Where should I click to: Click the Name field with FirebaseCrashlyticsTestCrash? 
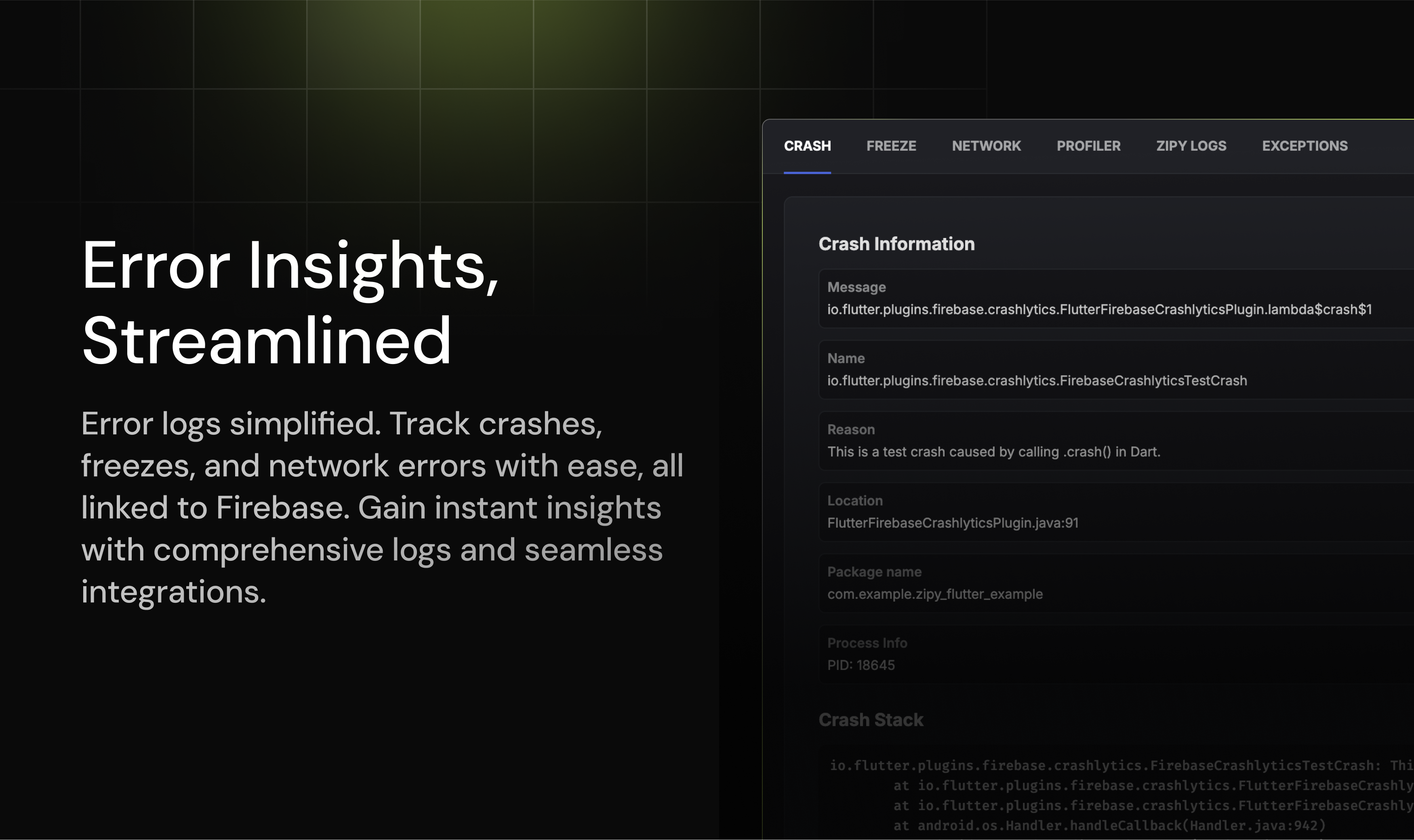1037,380
